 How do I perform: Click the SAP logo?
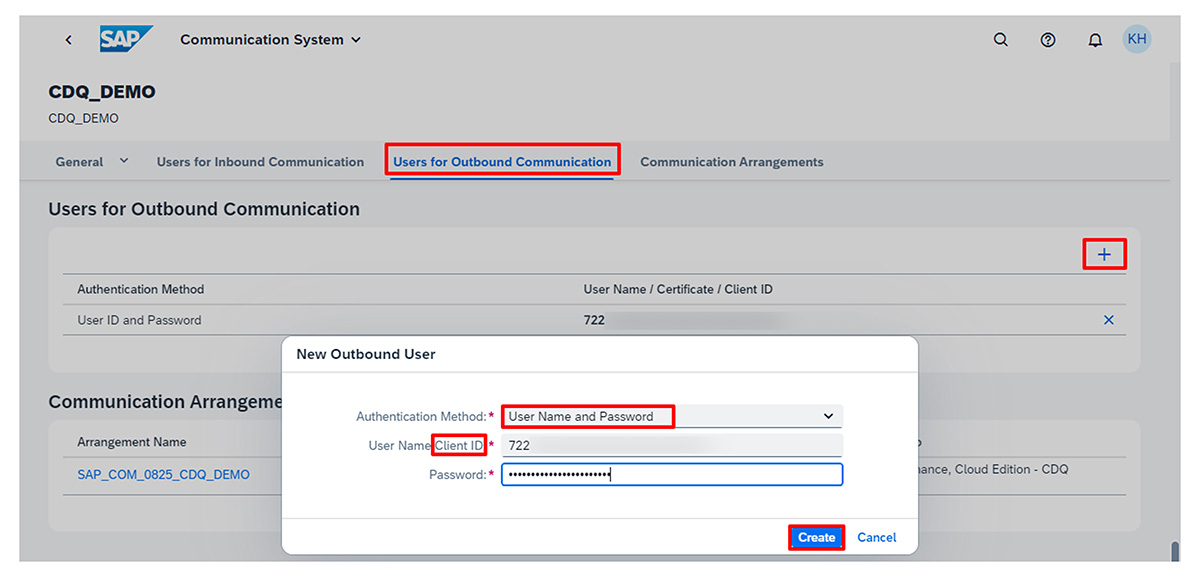click(126, 39)
